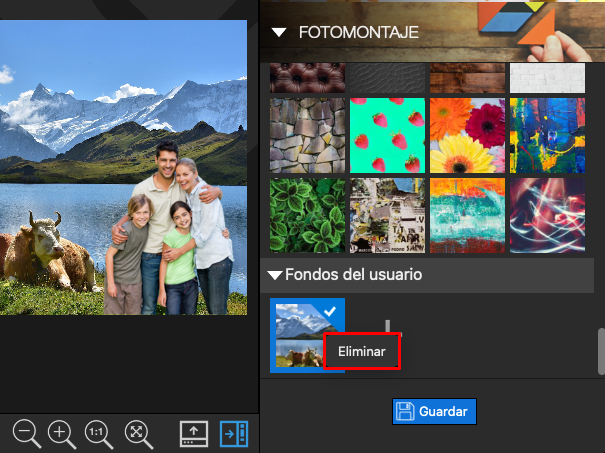
Task: Collapse the FOTOMONTAJE section
Action: (279, 32)
